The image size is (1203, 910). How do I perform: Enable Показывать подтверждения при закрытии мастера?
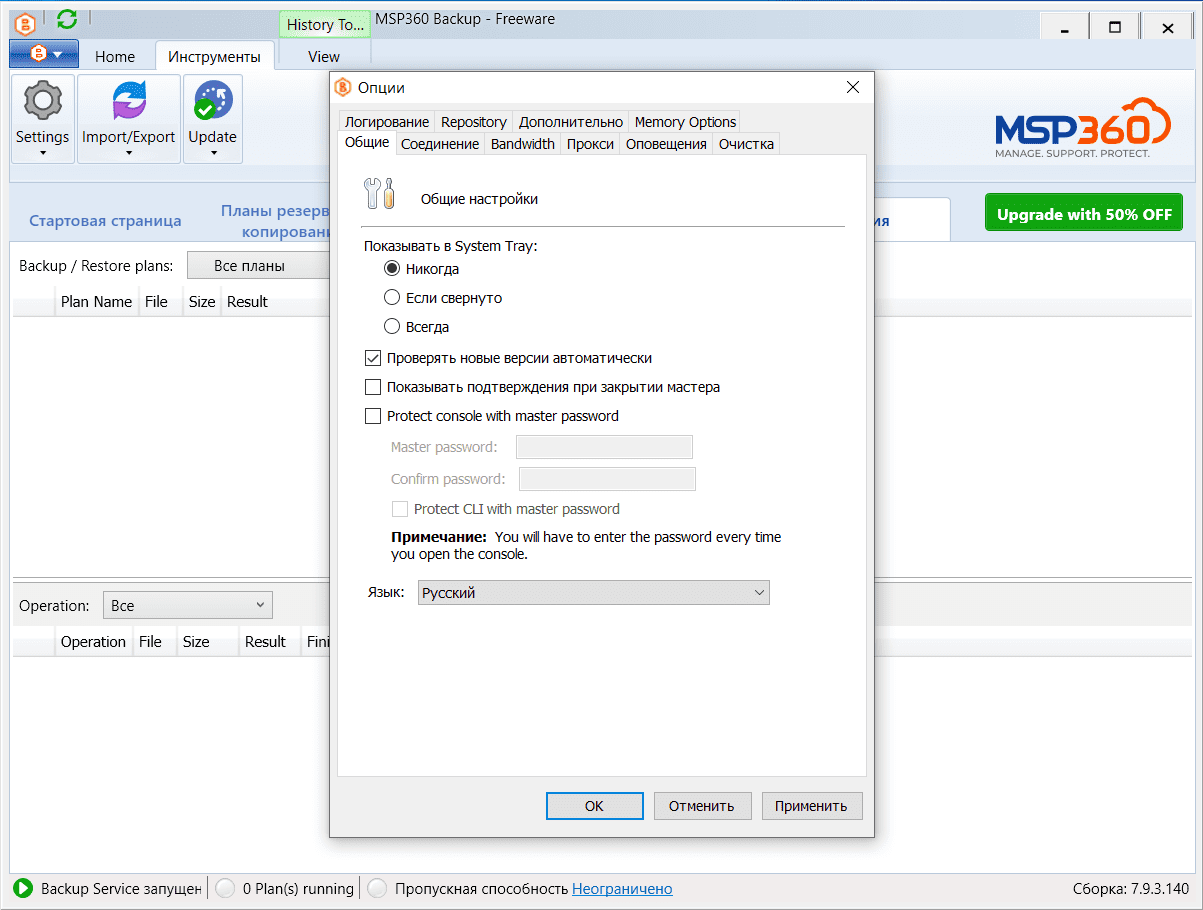[x=373, y=387]
